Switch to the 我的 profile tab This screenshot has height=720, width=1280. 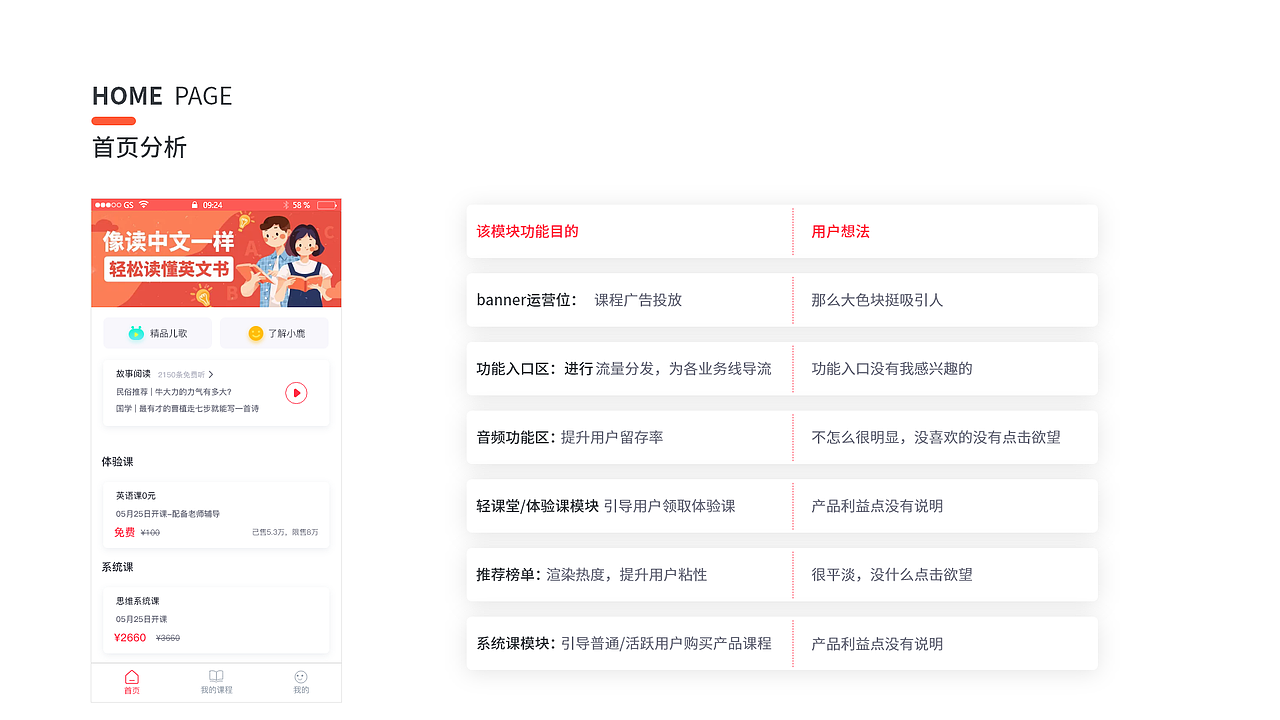point(301,683)
